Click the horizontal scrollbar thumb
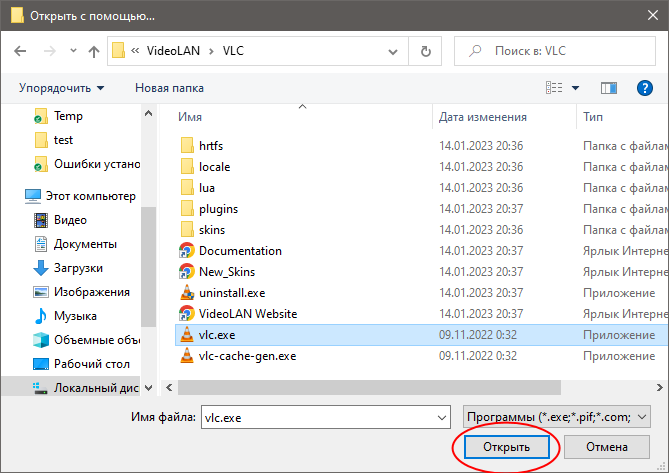 (369, 388)
